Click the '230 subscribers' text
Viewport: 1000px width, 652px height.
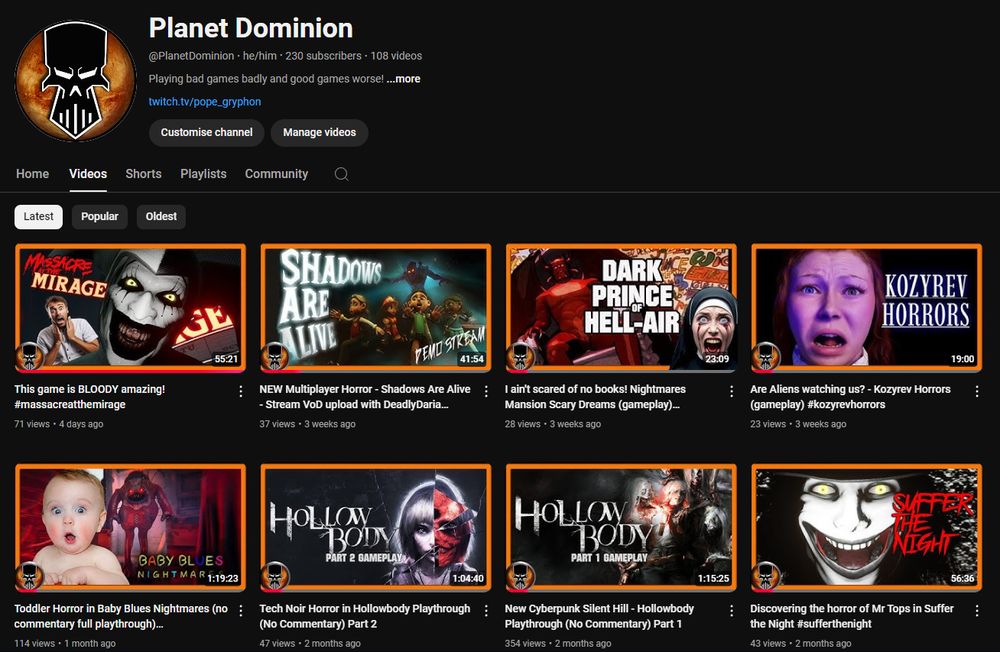[323, 56]
